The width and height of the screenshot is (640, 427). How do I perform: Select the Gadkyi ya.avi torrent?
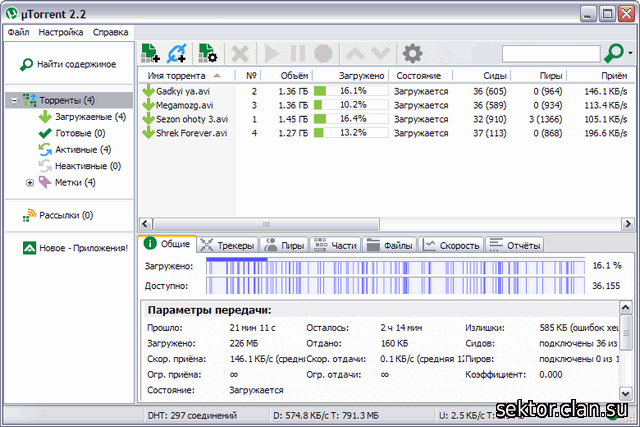(x=182, y=91)
